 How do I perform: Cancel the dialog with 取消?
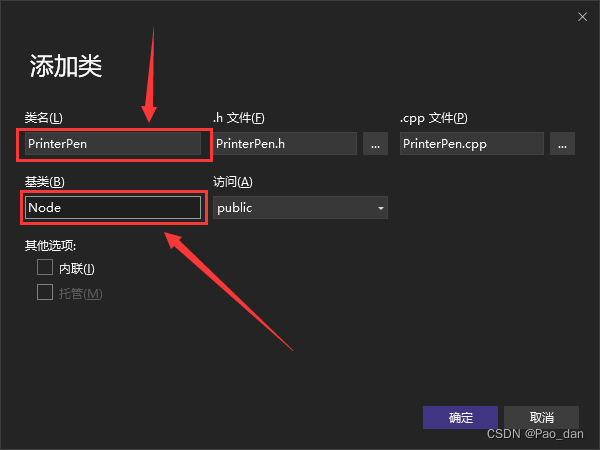(x=541, y=417)
